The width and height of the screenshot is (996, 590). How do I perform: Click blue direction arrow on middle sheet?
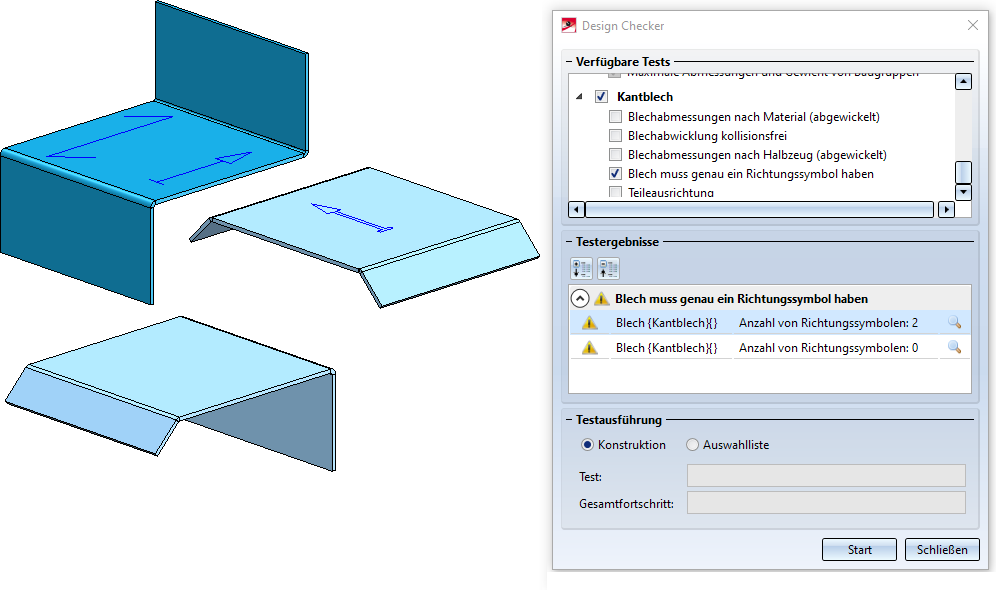[351, 218]
